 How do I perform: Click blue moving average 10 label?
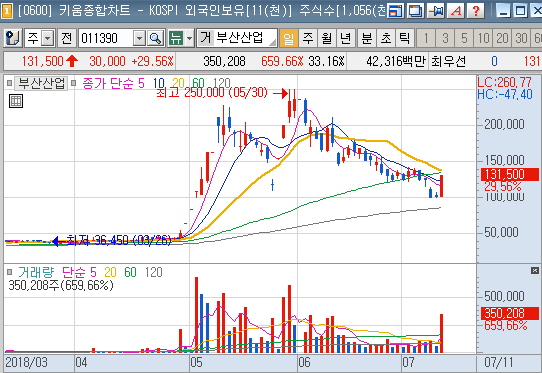click(x=159, y=83)
